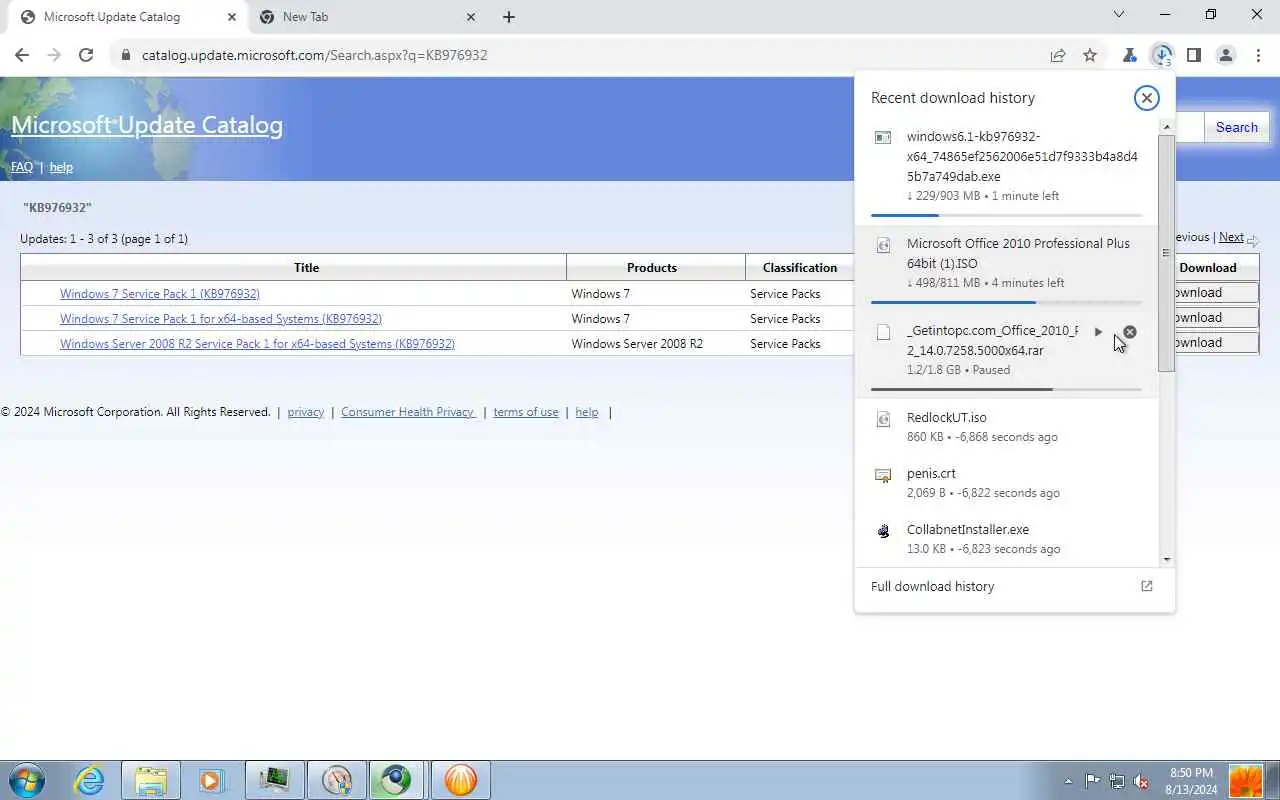Open the Chrome three-dot menu
The image size is (1280, 800).
click(1258, 55)
